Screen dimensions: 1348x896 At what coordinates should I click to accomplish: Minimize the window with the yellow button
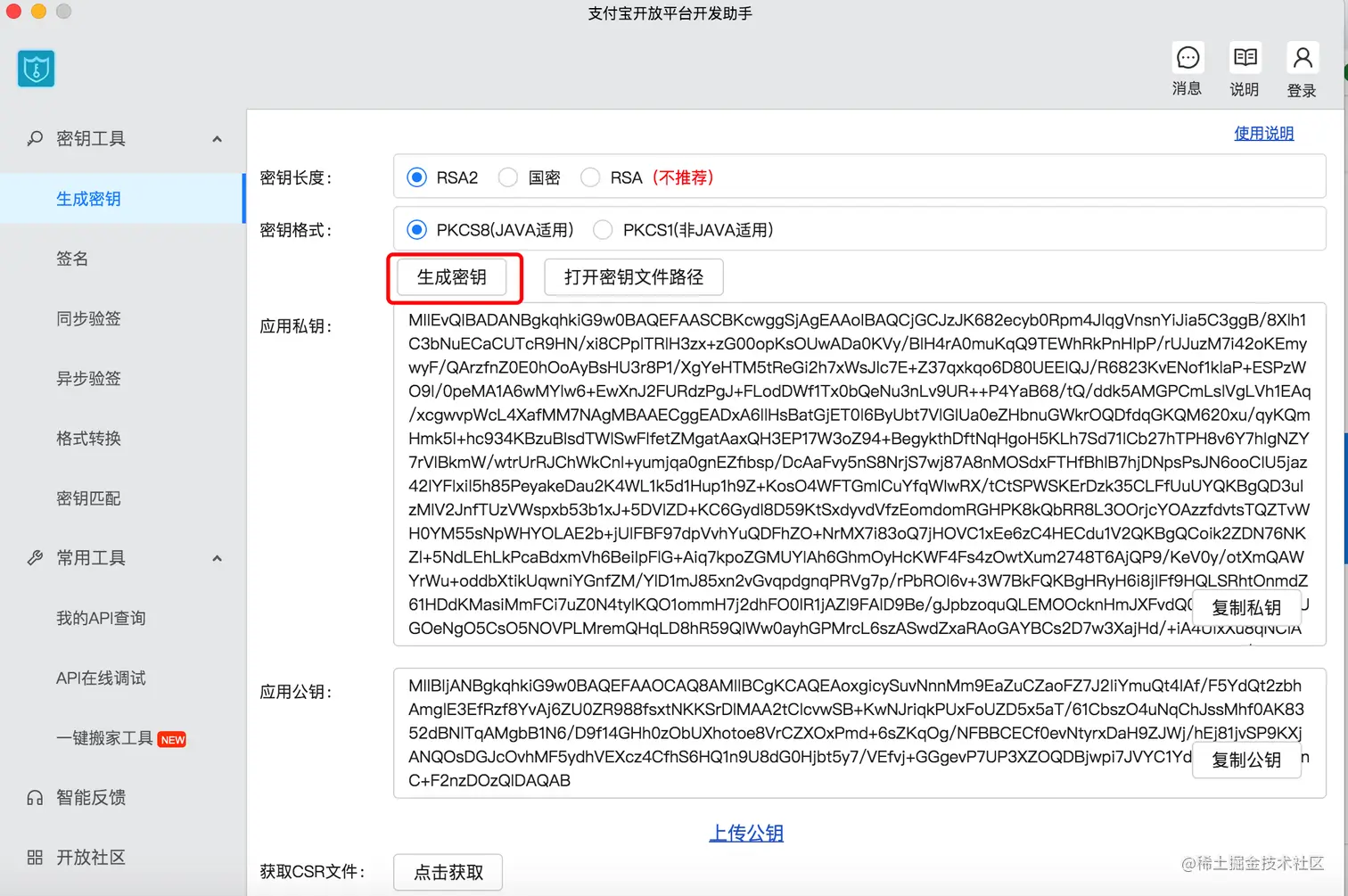coord(38,12)
